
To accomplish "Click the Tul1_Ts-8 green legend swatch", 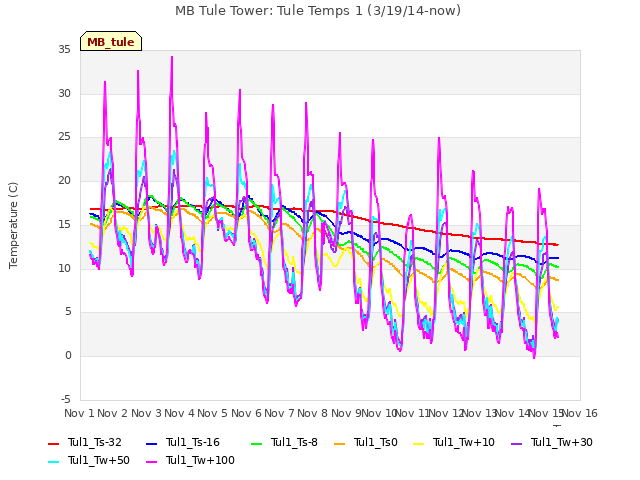I will (x=257, y=444).
